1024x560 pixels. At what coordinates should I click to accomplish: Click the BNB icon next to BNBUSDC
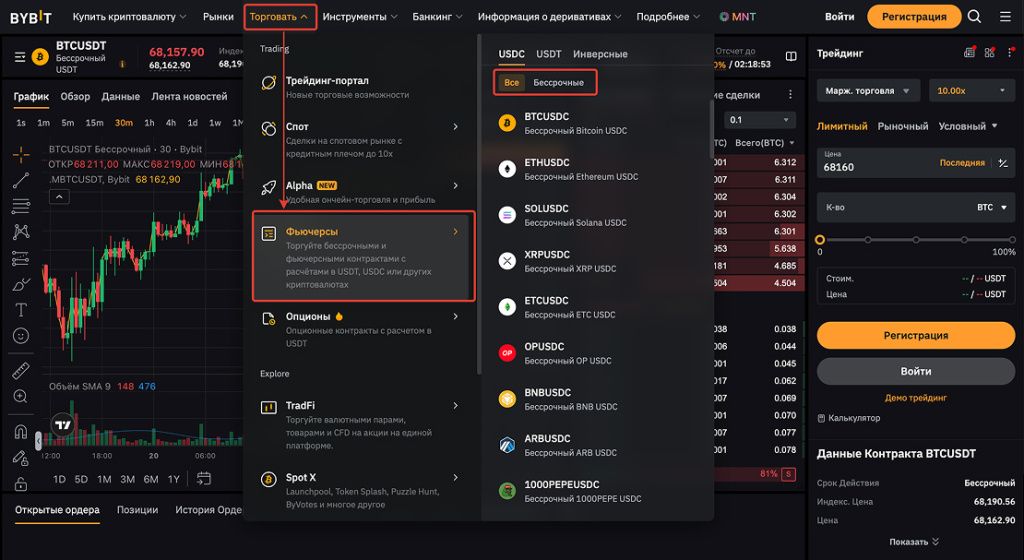coord(507,399)
